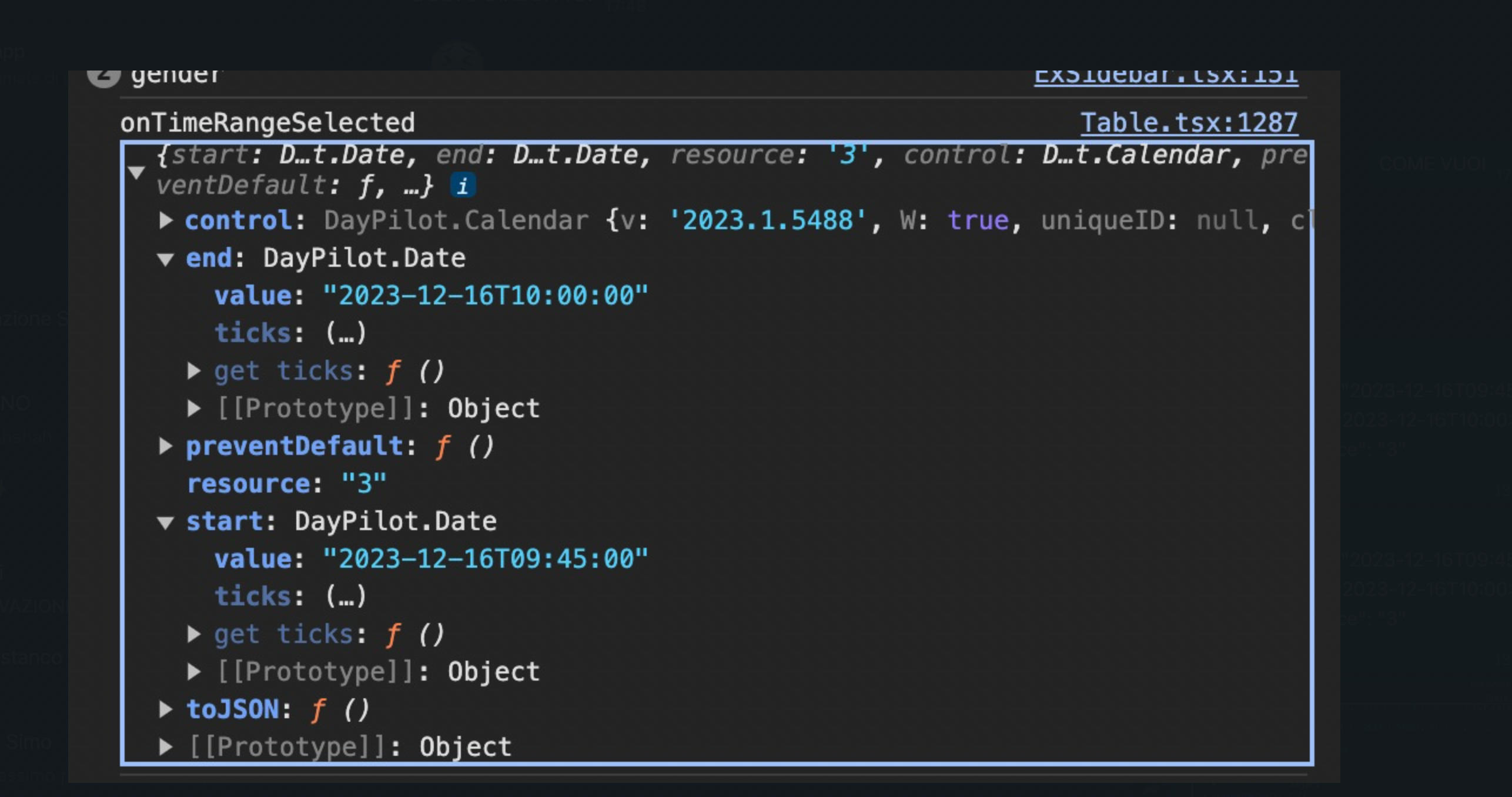
Task: Collapse the start DayPilot.Date property
Action: [x=166, y=523]
